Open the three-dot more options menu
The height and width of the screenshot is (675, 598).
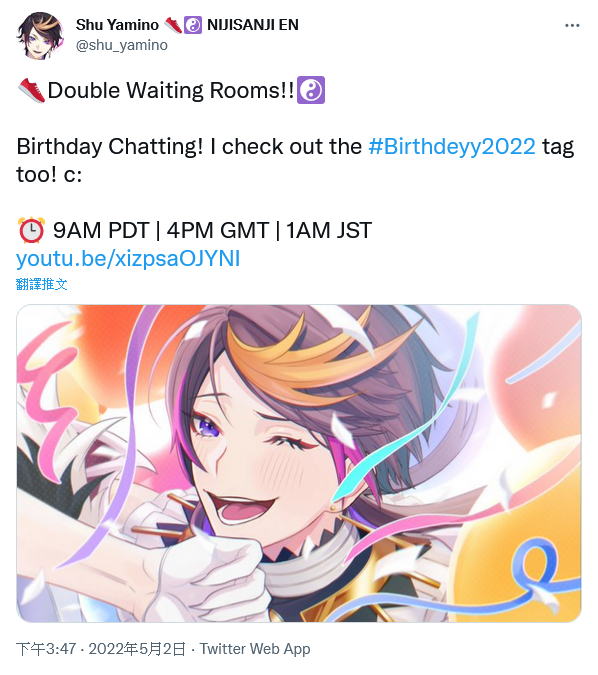[x=572, y=26]
